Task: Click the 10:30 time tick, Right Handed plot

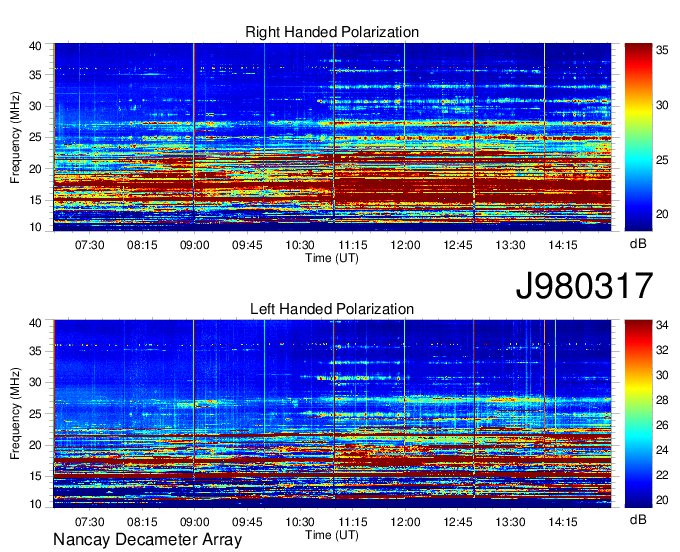Action: pyautogui.click(x=300, y=245)
